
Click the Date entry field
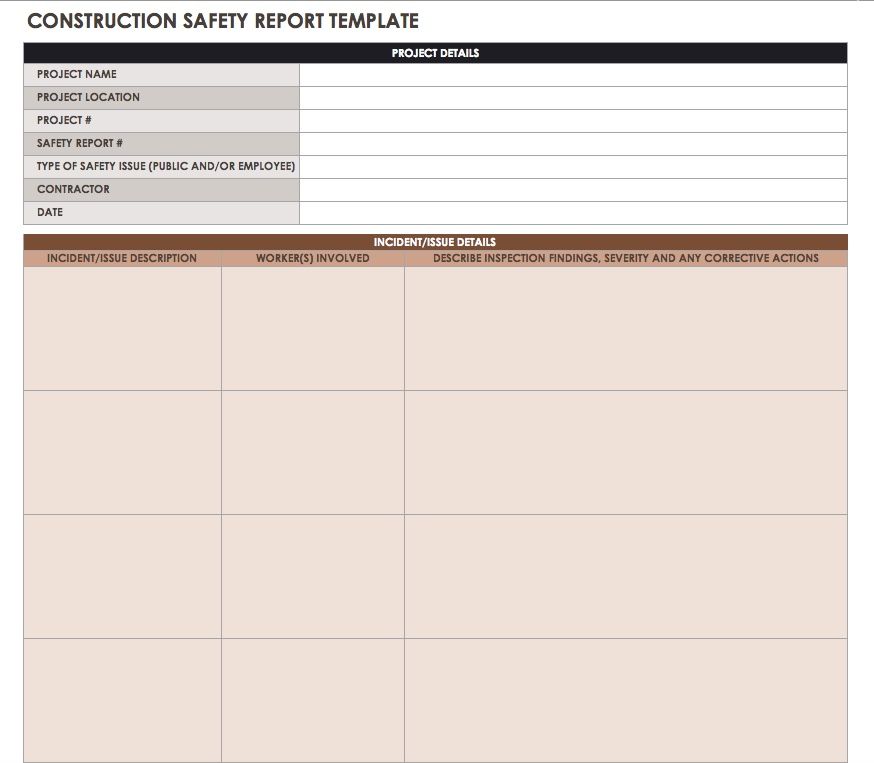coord(572,213)
